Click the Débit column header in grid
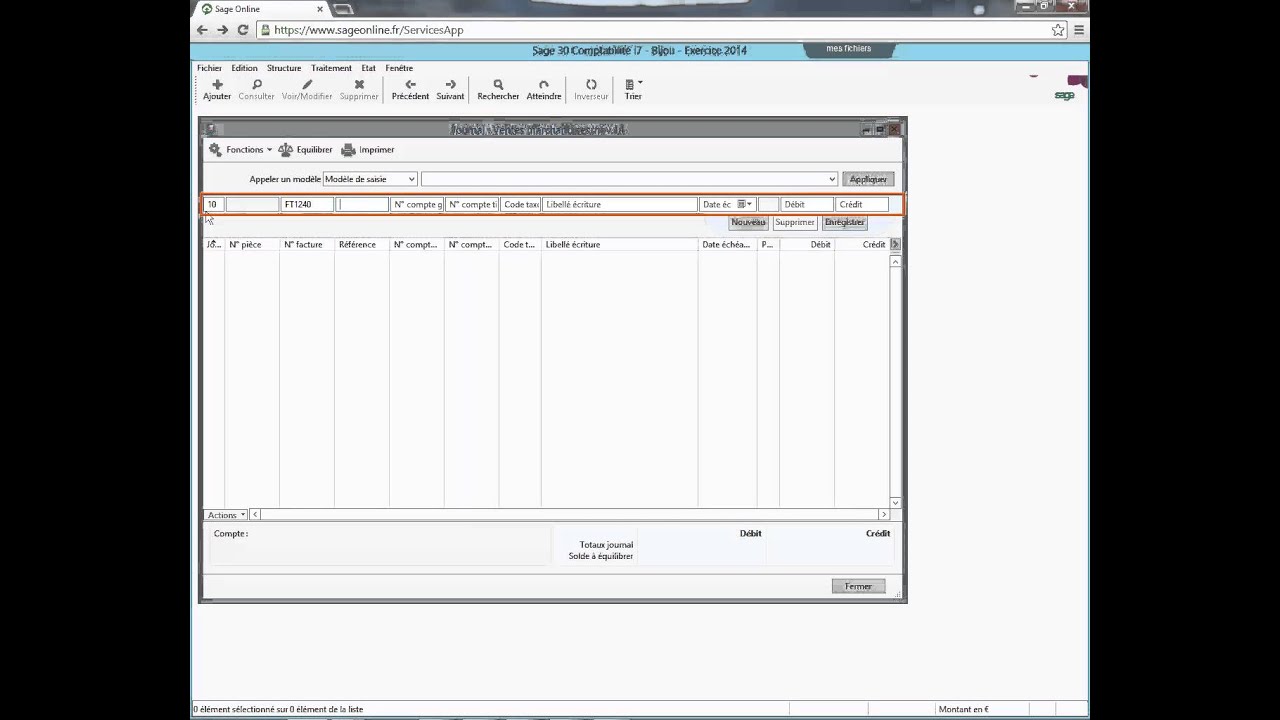This screenshot has width=1280, height=720. pos(807,244)
